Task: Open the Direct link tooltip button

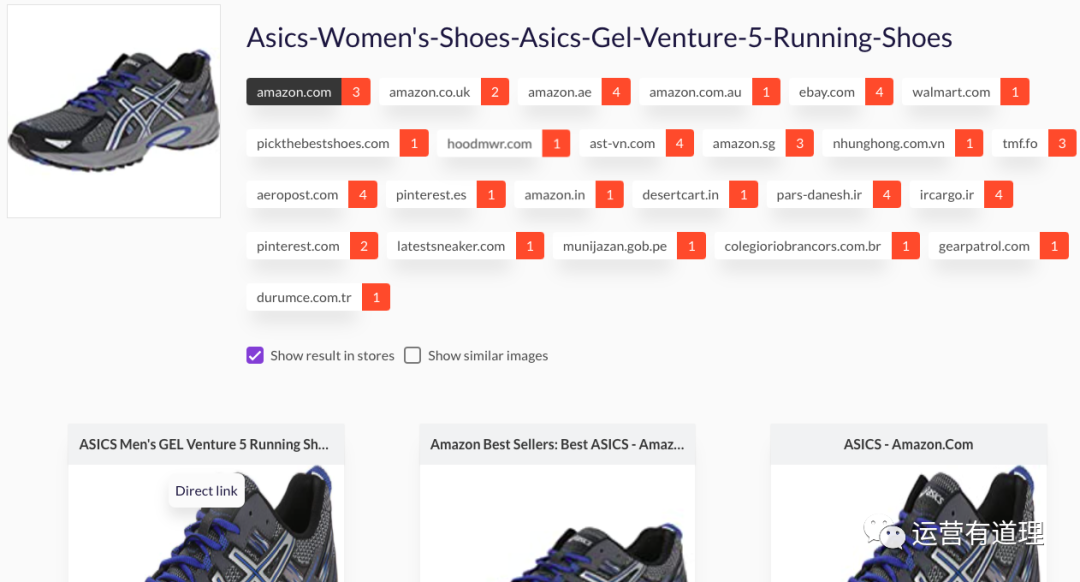Action: 207,491
